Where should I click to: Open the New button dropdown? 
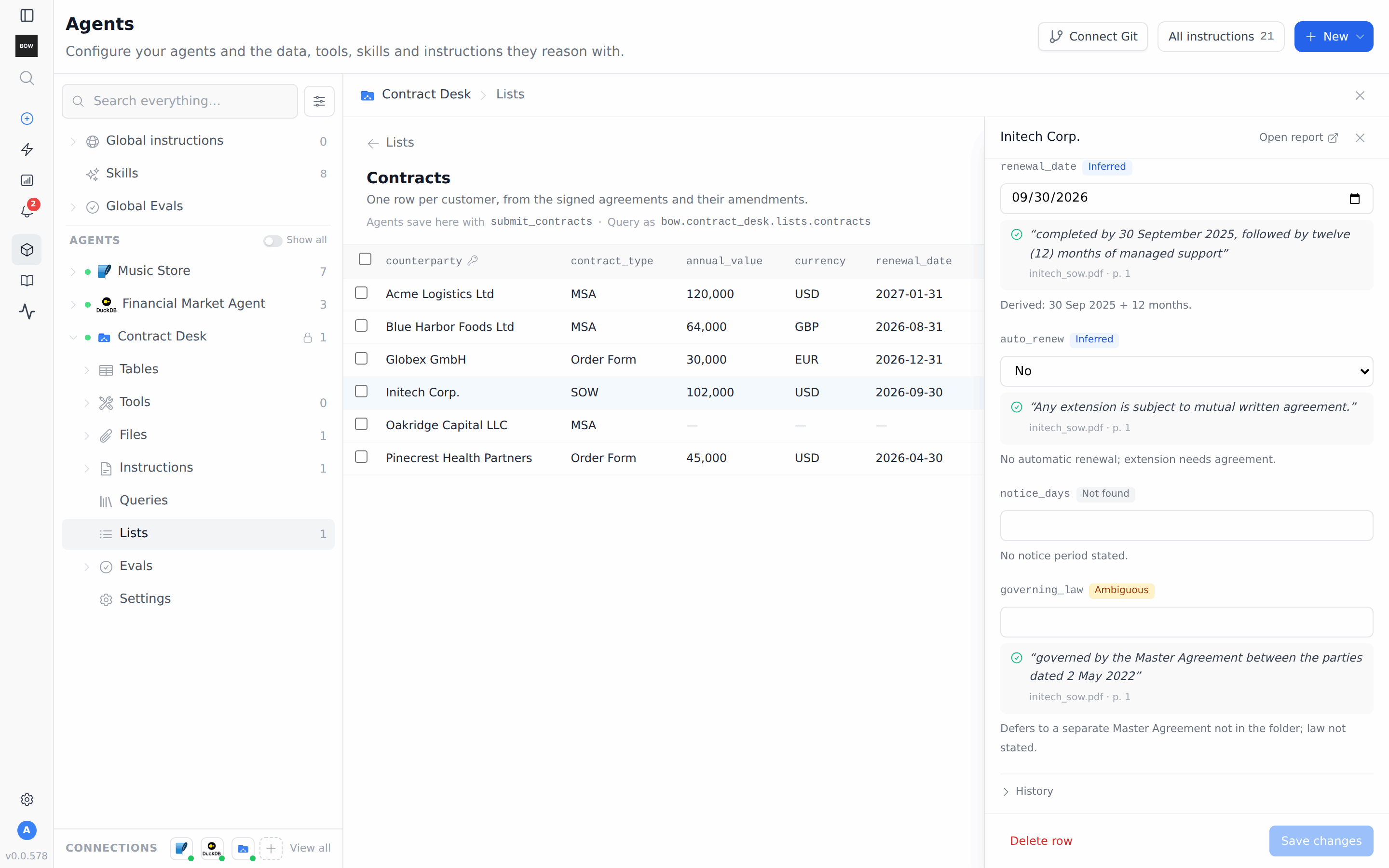tap(1334, 37)
